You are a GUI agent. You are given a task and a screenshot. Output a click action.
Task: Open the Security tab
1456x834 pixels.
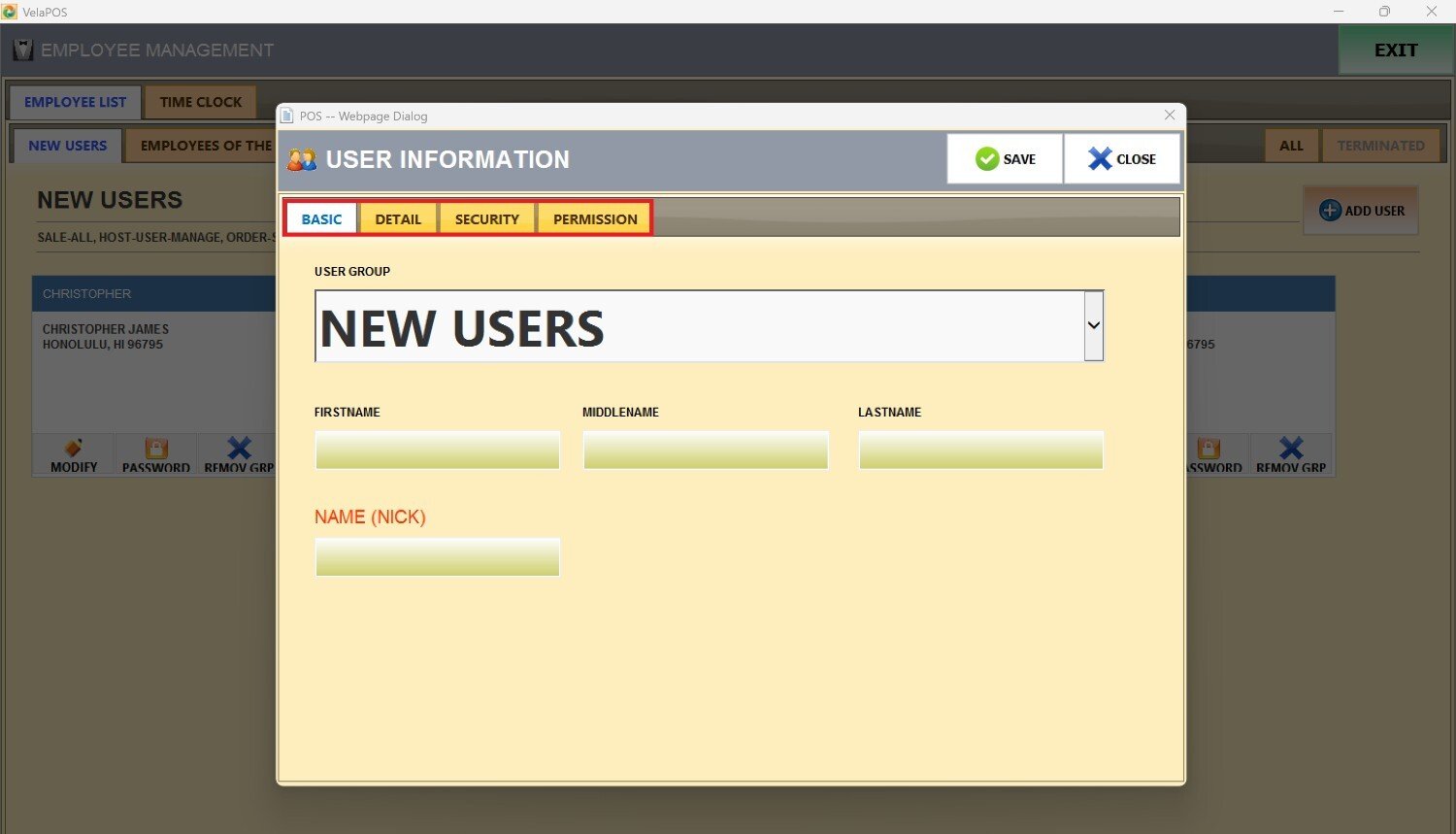pos(486,219)
